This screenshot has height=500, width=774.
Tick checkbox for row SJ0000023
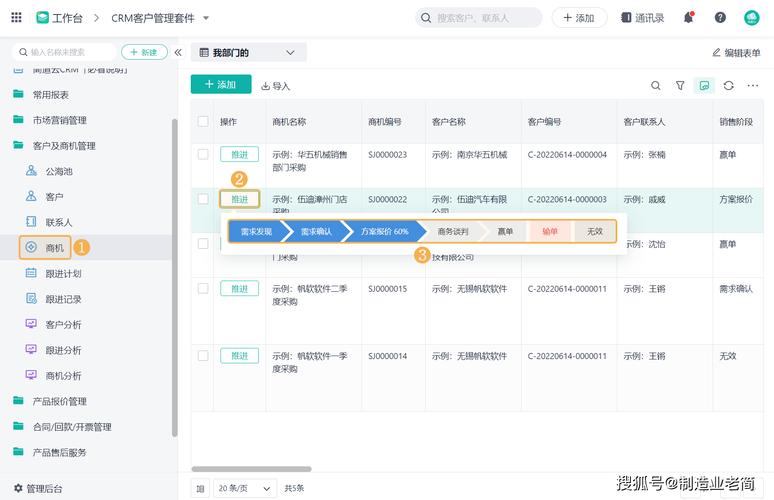tap(203, 154)
